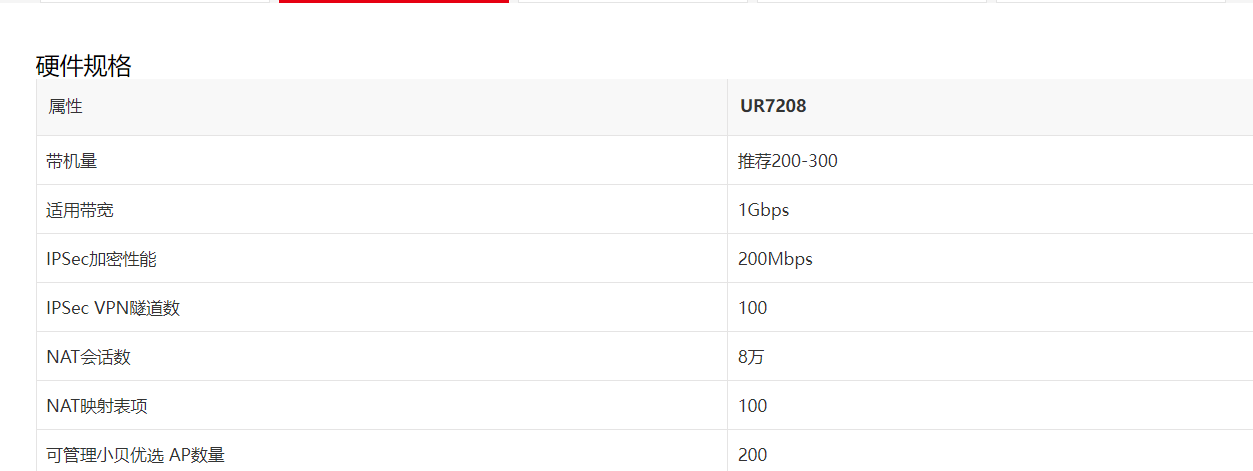
Task: Click the 8万 NAT sessions value
Action: coord(751,357)
